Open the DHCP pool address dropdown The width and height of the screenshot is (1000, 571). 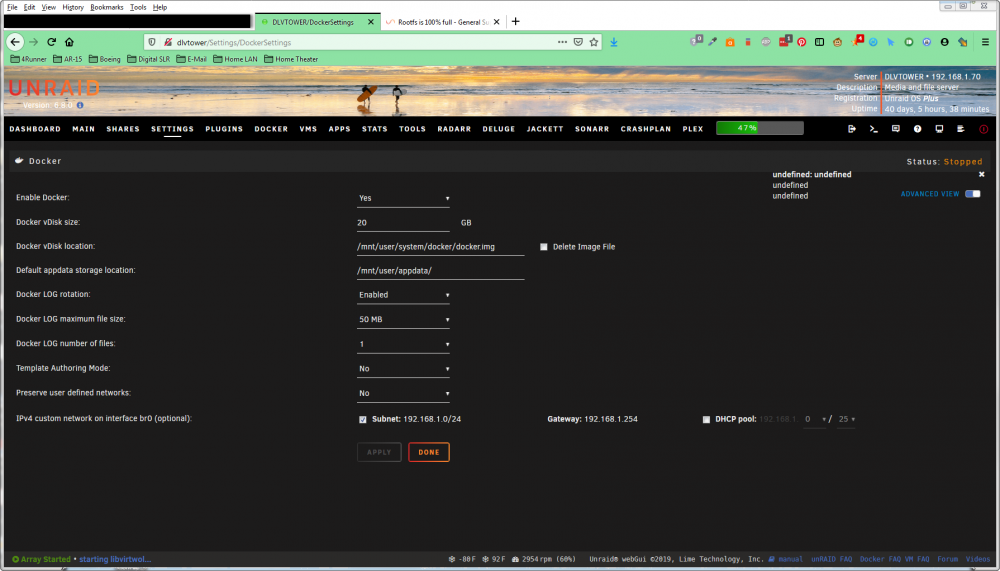814,420
